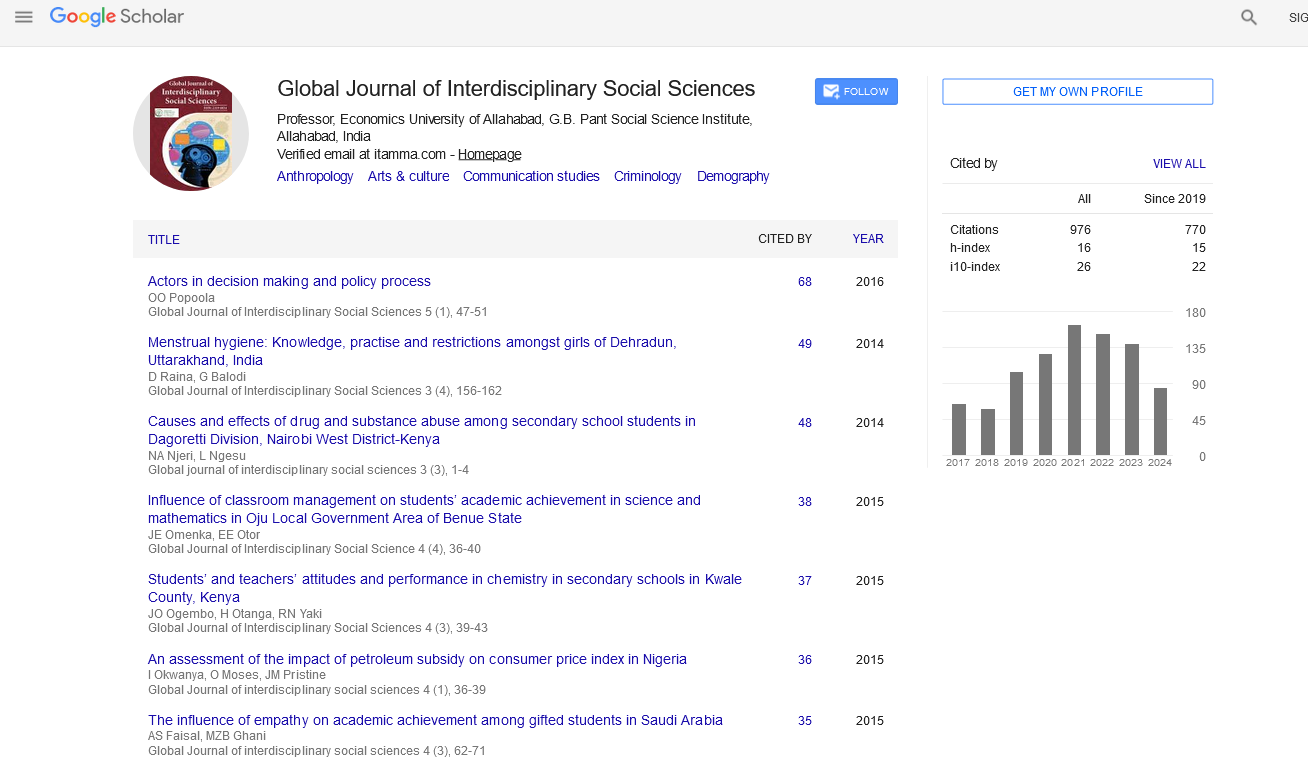Sort articles by TITLE header

tap(164, 240)
